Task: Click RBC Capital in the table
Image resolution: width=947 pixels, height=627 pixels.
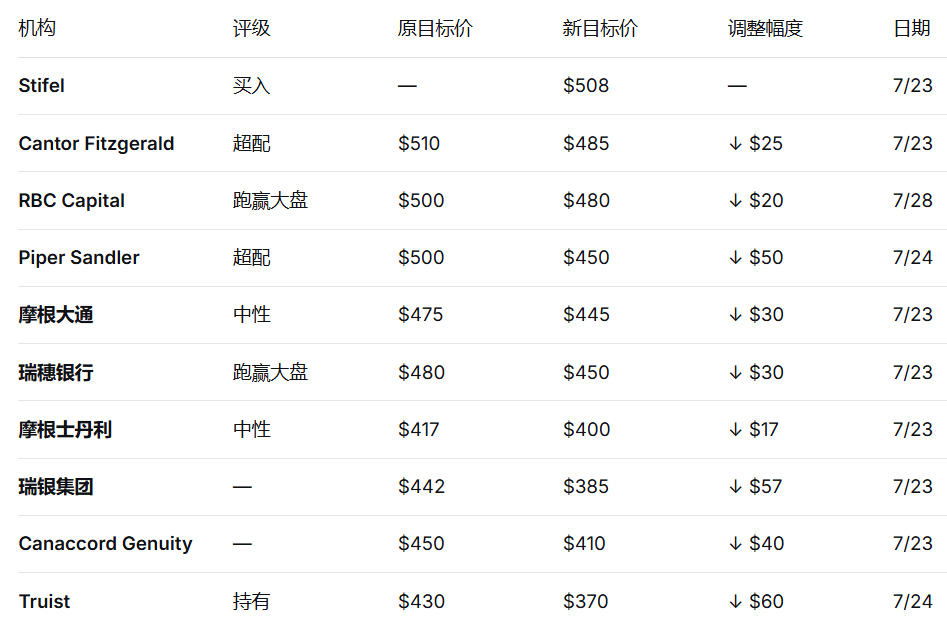Action: coord(71,201)
